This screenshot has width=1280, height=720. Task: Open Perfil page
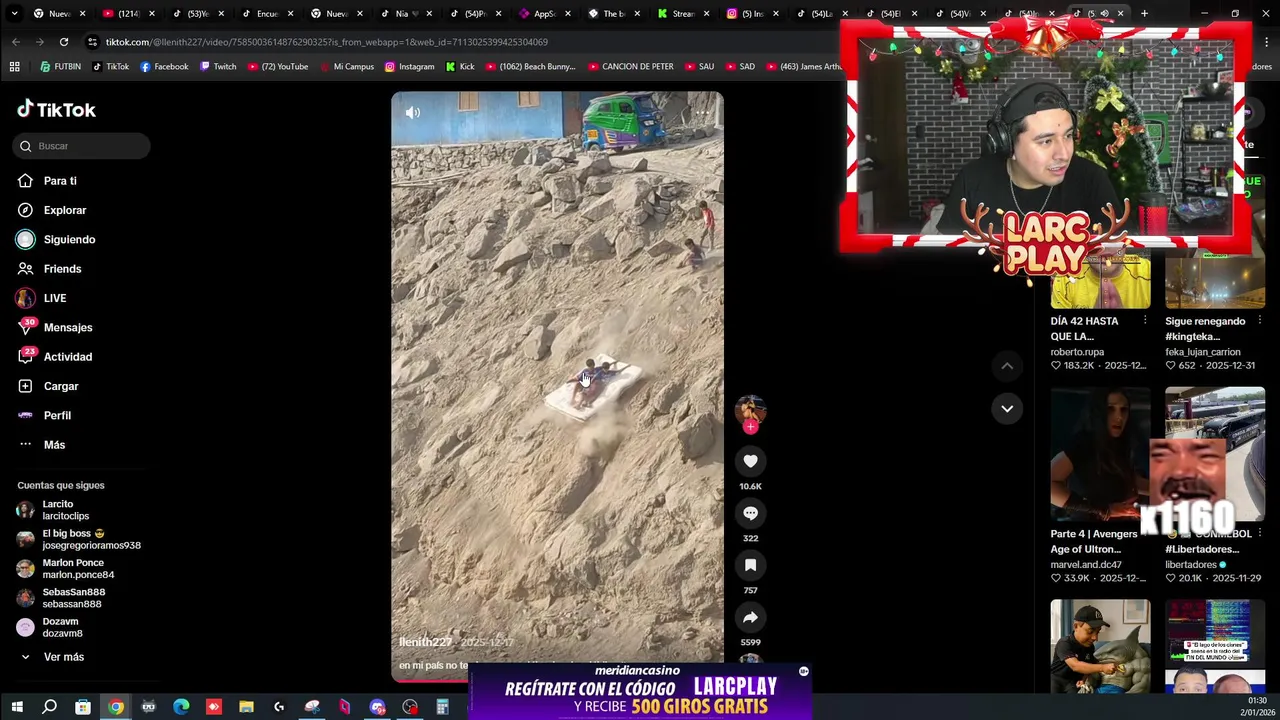[x=57, y=415]
